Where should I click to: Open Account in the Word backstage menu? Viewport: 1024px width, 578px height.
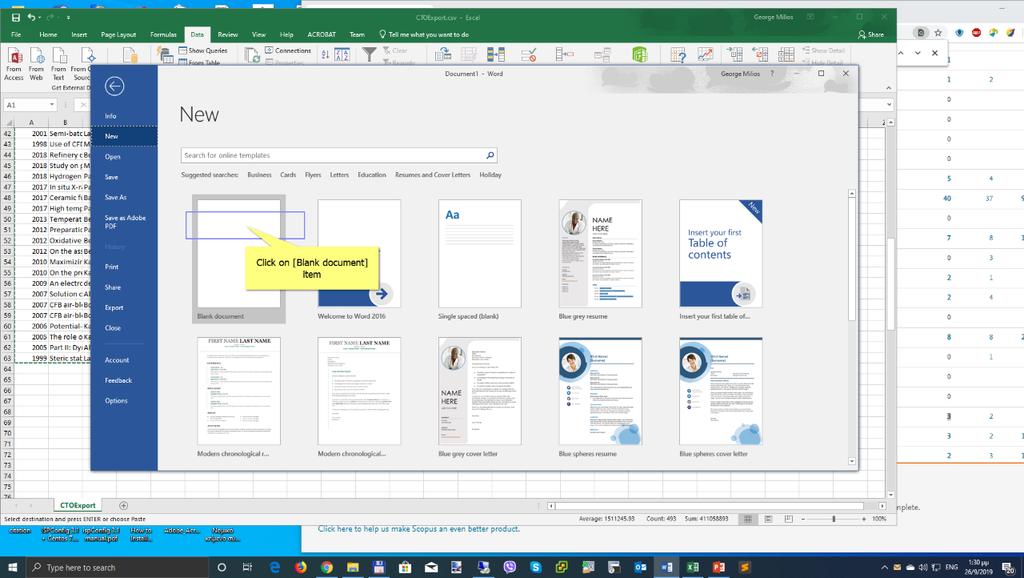[124, 361]
